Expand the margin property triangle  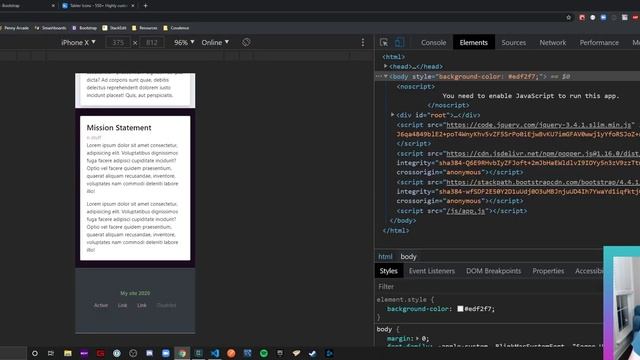coord(418,338)
